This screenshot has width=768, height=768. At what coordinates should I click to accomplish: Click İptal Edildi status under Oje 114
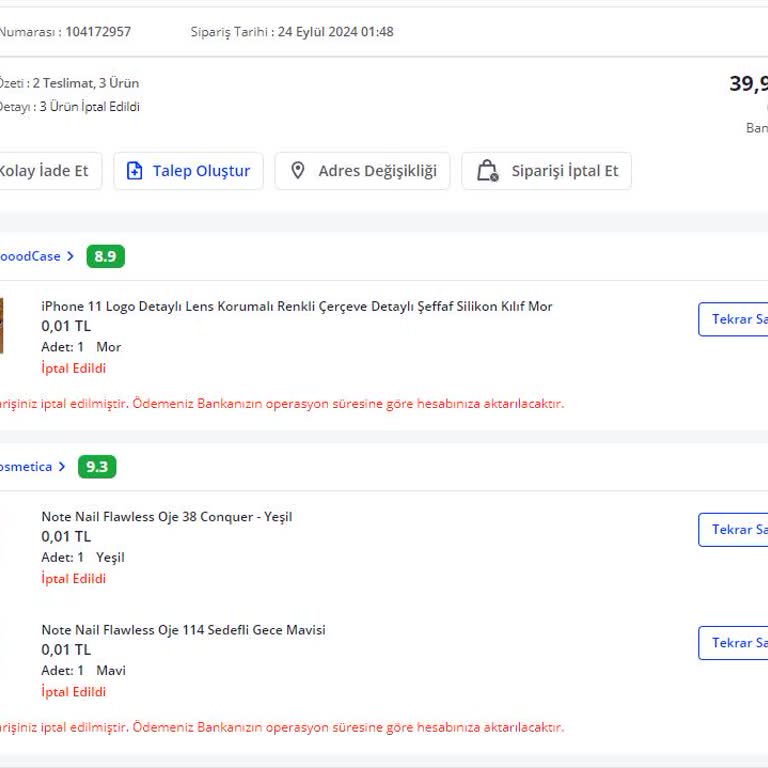click(73, 692)
